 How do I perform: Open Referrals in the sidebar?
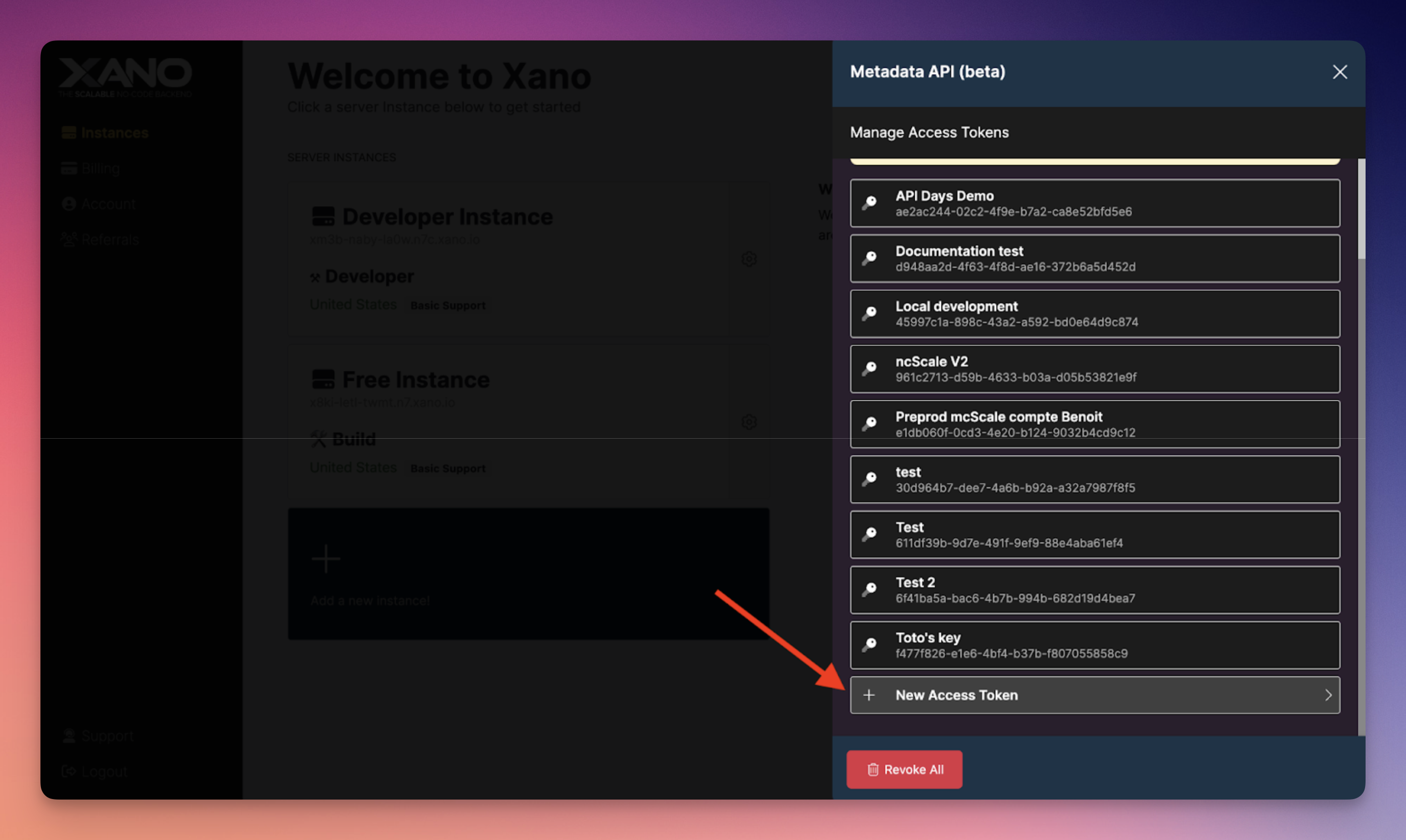(110, 240)
